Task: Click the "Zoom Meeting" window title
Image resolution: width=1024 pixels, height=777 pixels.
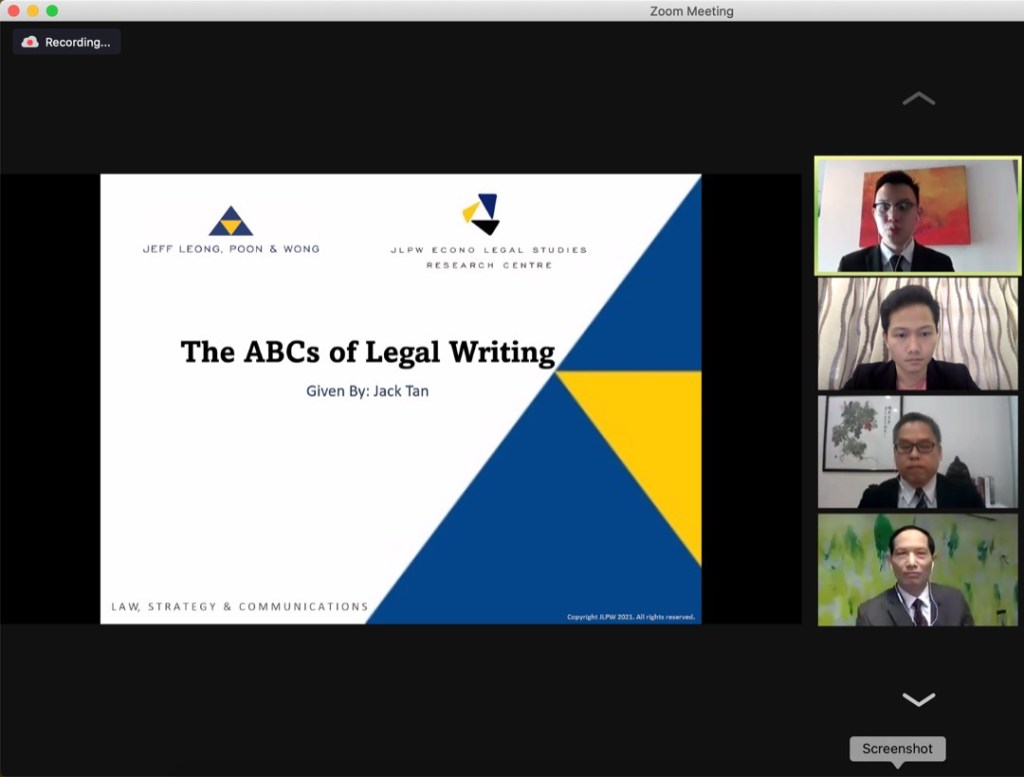Action: pyautogui.click(x=691, y=11)
